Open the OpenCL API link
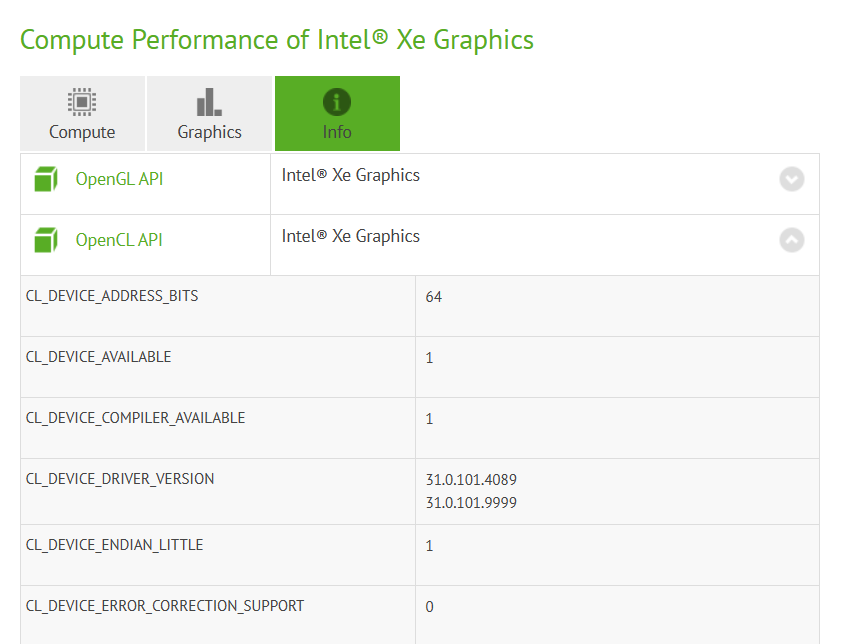 click(119, 241)
